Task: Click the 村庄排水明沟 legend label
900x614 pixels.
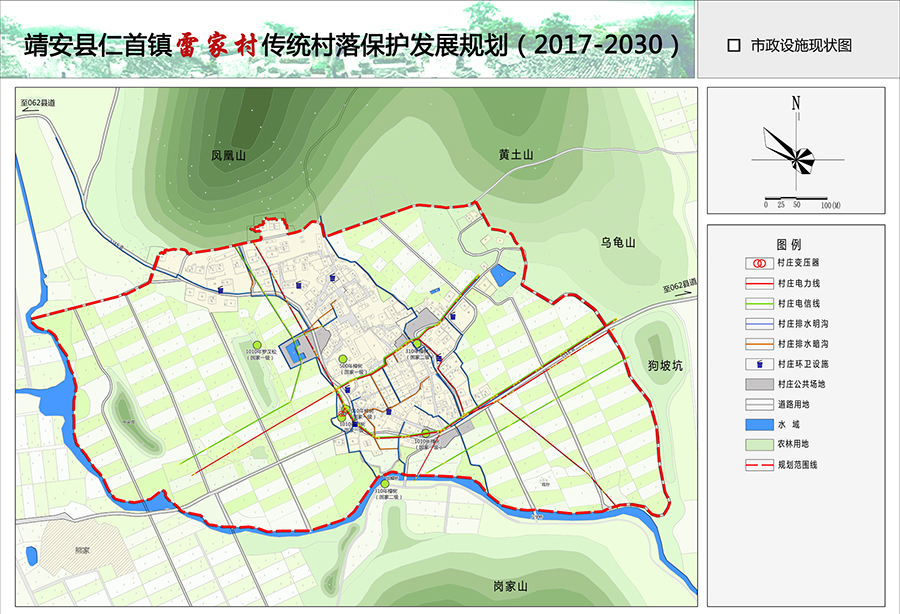Action: (803, 324)
